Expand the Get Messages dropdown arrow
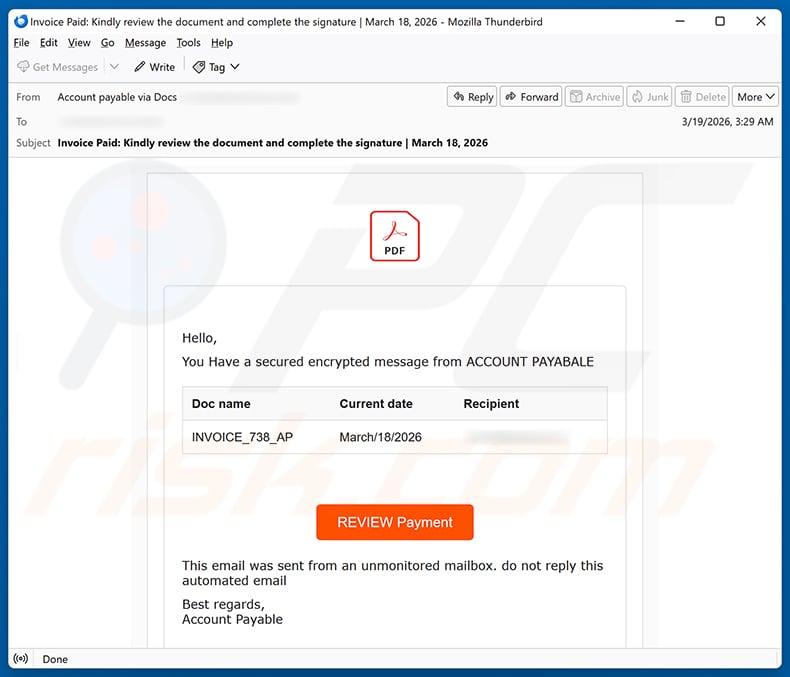The width and height of the screenshot is (790, 677). click(x=114, y=66)
